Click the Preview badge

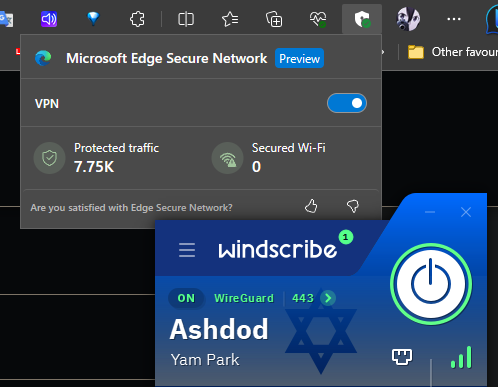coord(299,58)
